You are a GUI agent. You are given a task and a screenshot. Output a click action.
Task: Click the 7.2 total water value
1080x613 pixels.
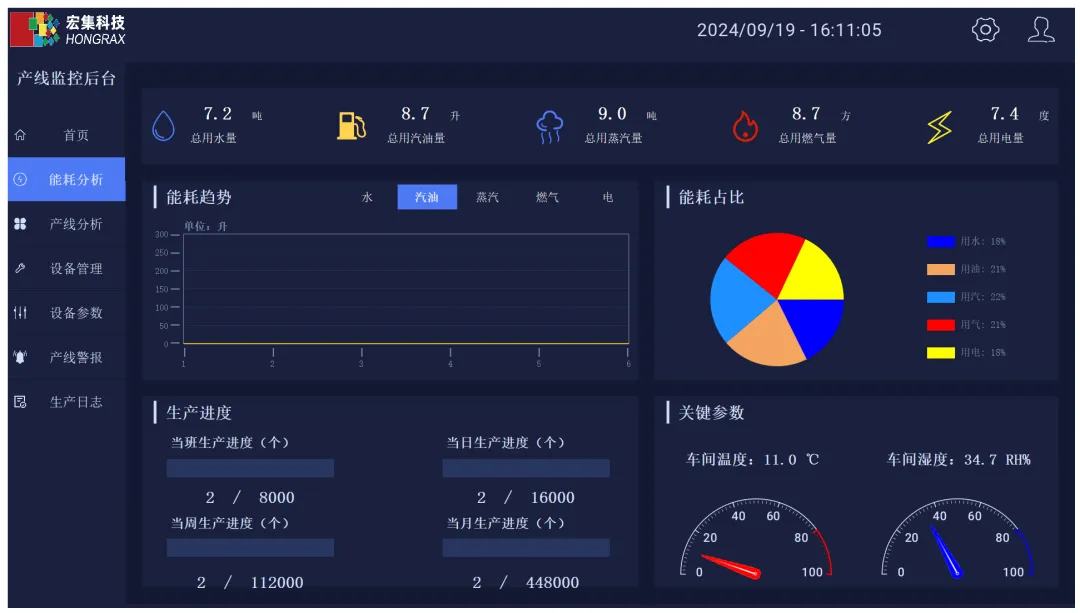click(218, 114)
